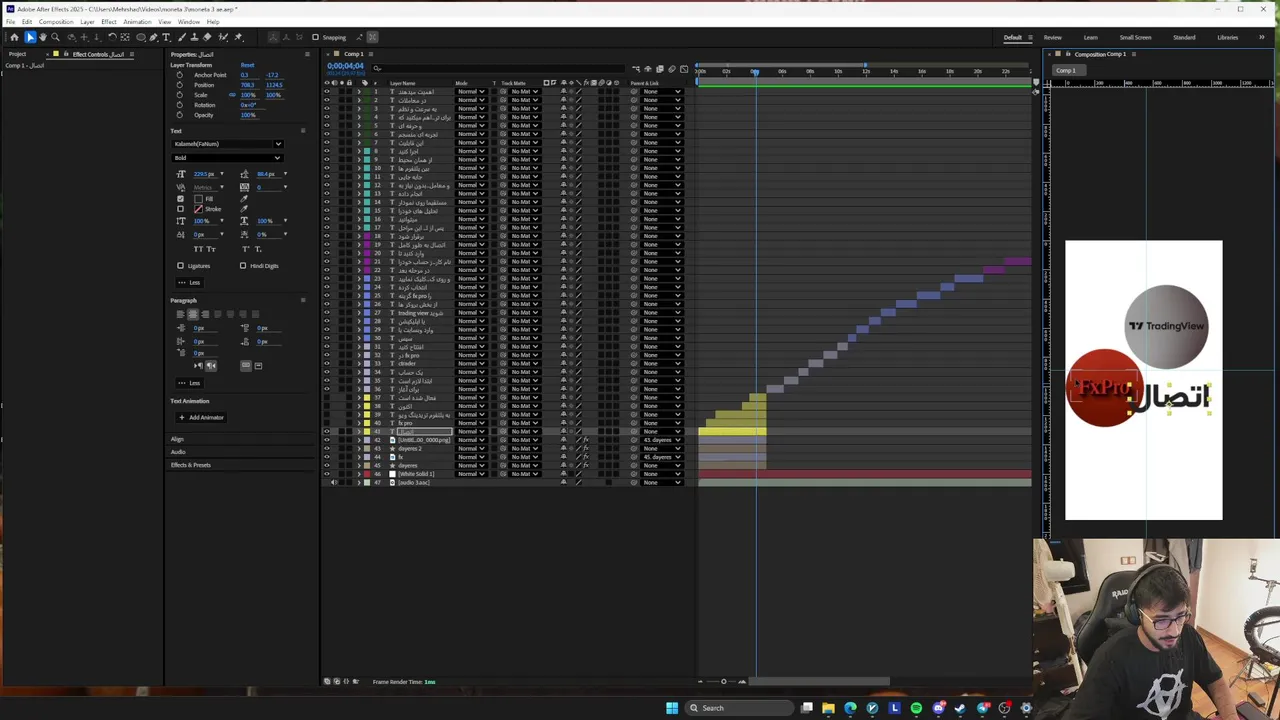Choose the Stroke color swatch

point(198,209)
